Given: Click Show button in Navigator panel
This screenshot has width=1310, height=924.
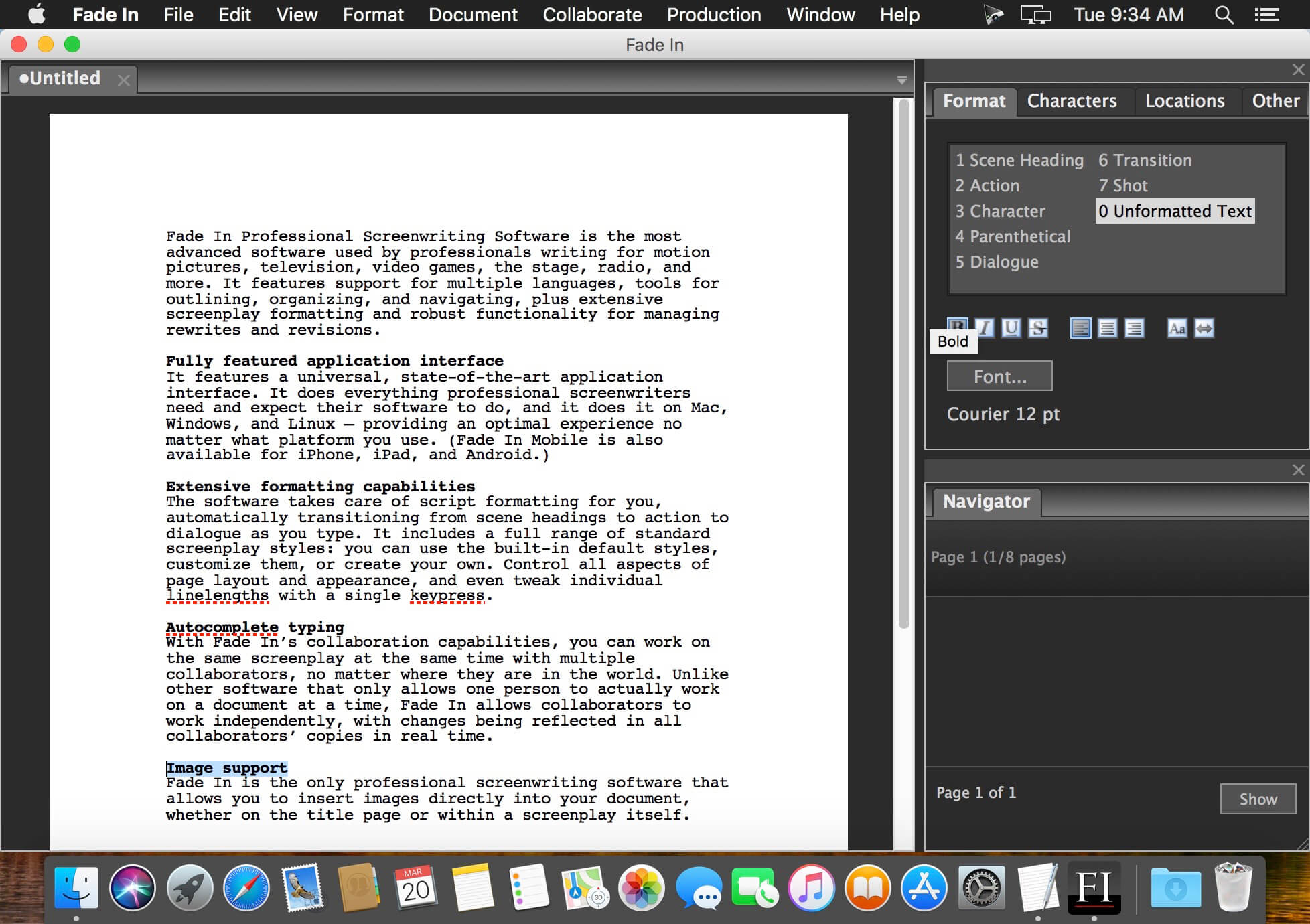Looking at the screenshot, I should [1258, 798].
